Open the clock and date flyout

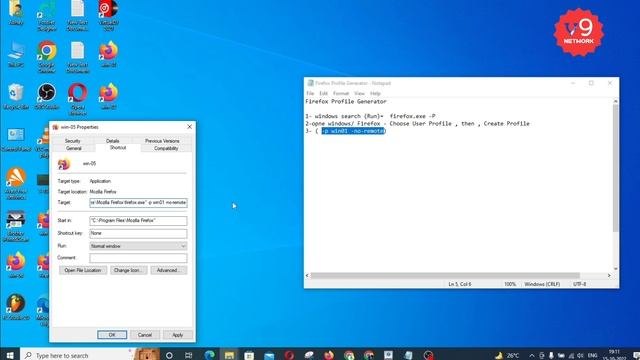[x=615, y=355]
